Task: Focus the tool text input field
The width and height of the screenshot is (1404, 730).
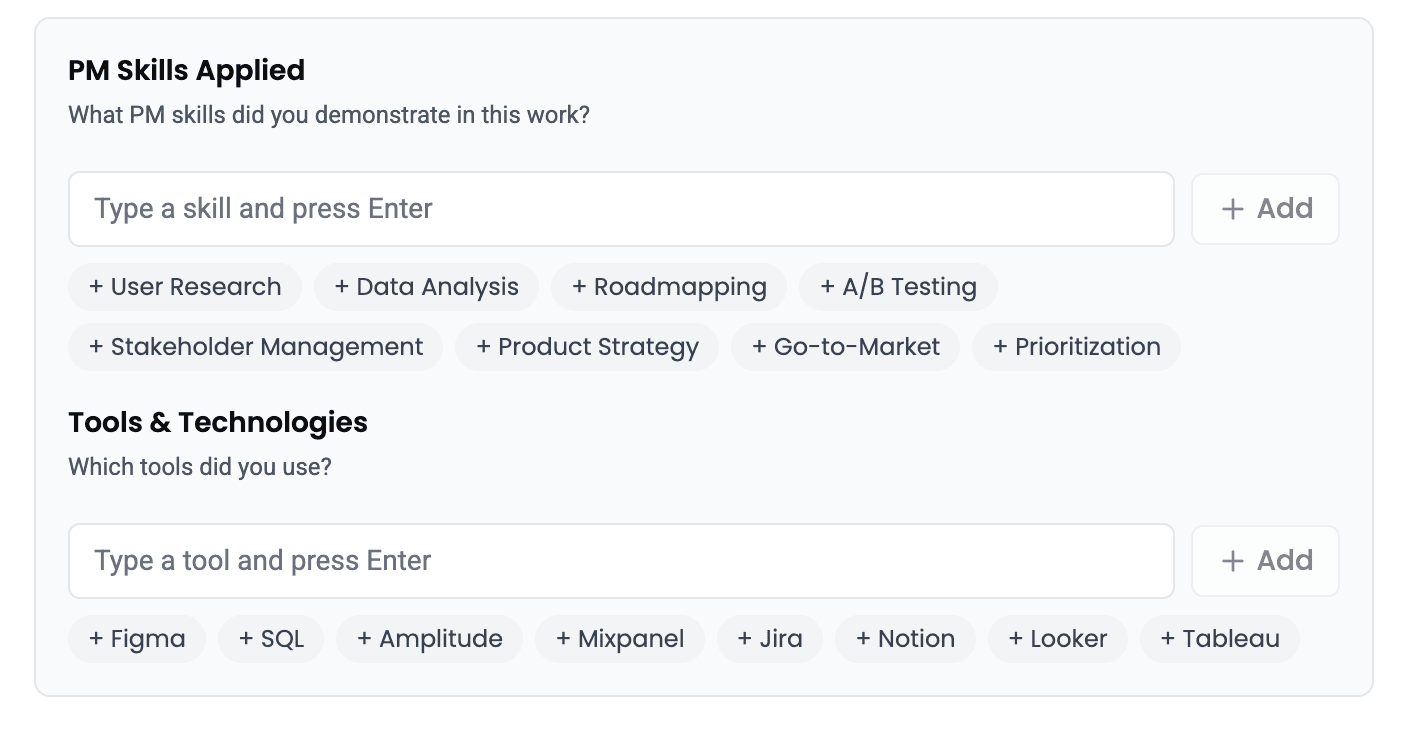Action: coord(621,561)
